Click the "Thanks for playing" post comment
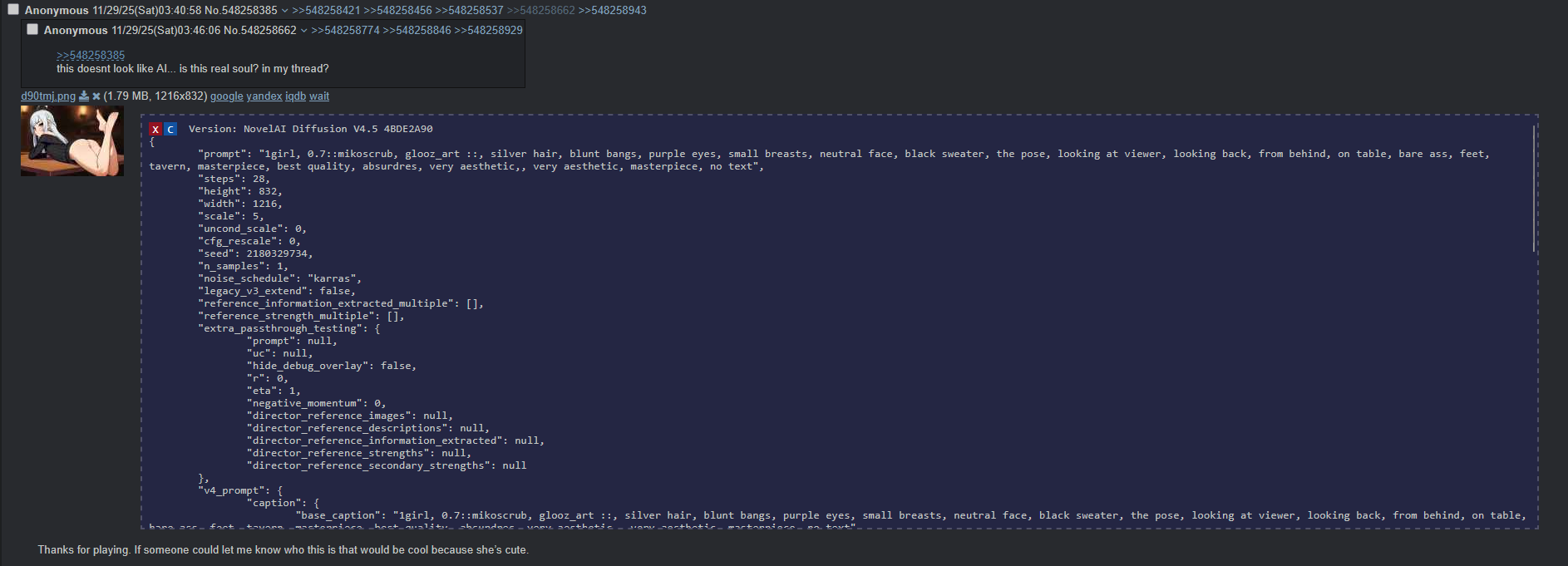This screenshot has height=566, width=1568. (x=283, y=550)
